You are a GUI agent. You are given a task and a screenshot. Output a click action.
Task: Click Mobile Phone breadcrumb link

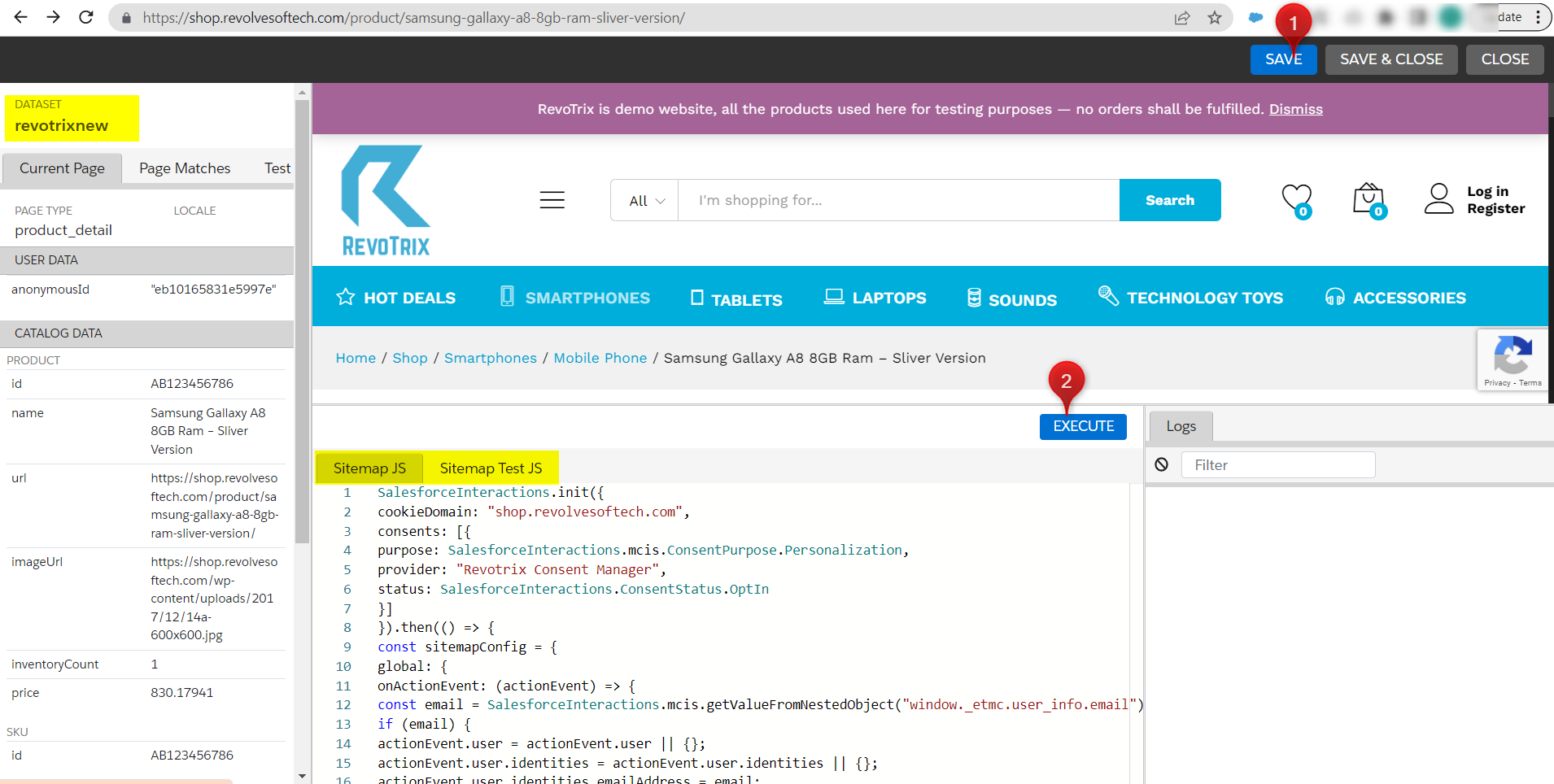[600, 358]
